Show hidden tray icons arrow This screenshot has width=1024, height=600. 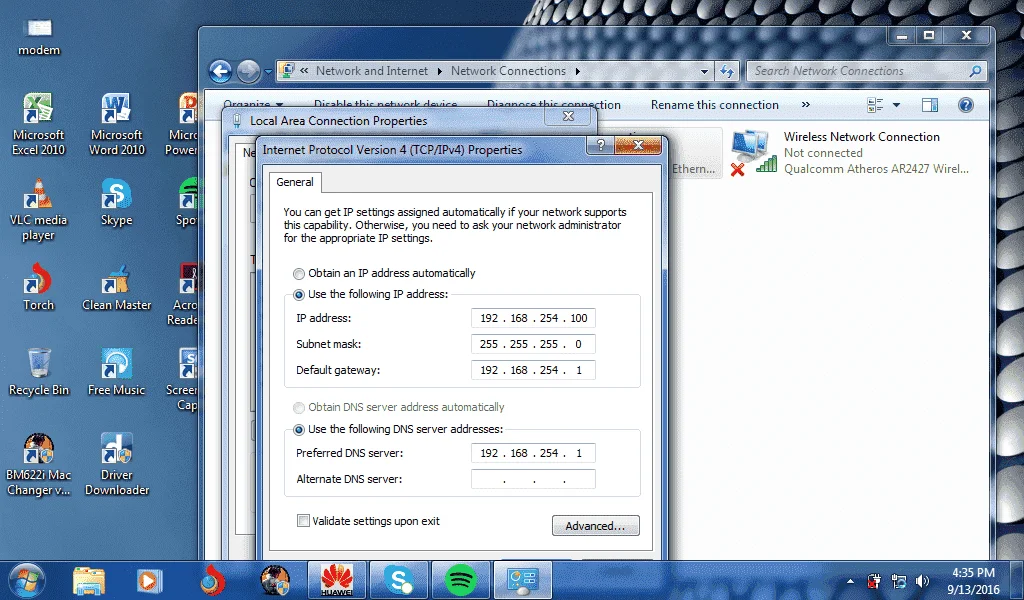coord(850,581)
